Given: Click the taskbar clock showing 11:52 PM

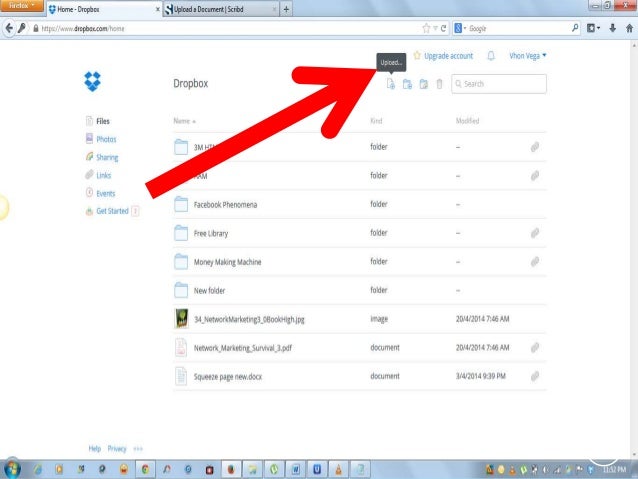Looking at the screenshot, I should tap(614, 470).
